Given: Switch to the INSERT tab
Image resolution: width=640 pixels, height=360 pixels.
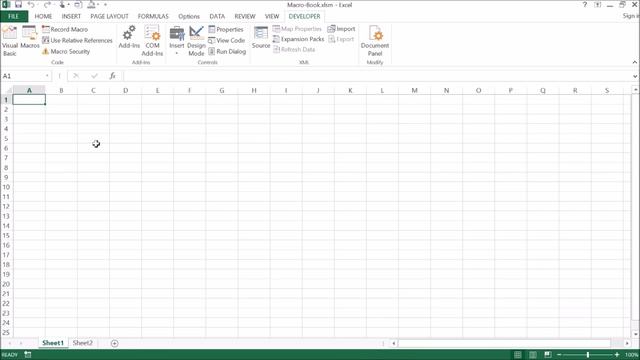Looking at the screenshot, I should point(71,16).
